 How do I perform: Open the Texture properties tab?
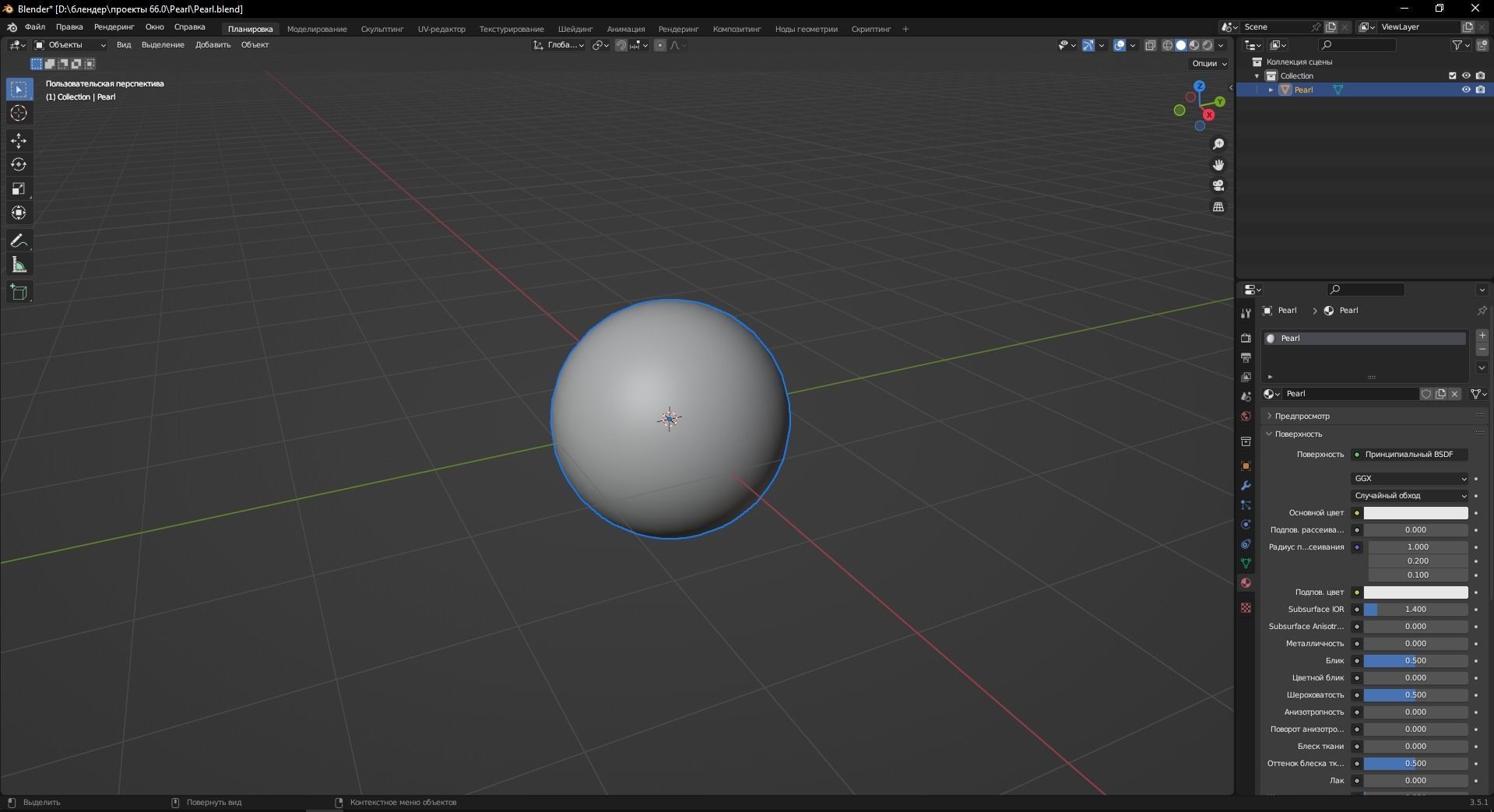point(1246,608)
